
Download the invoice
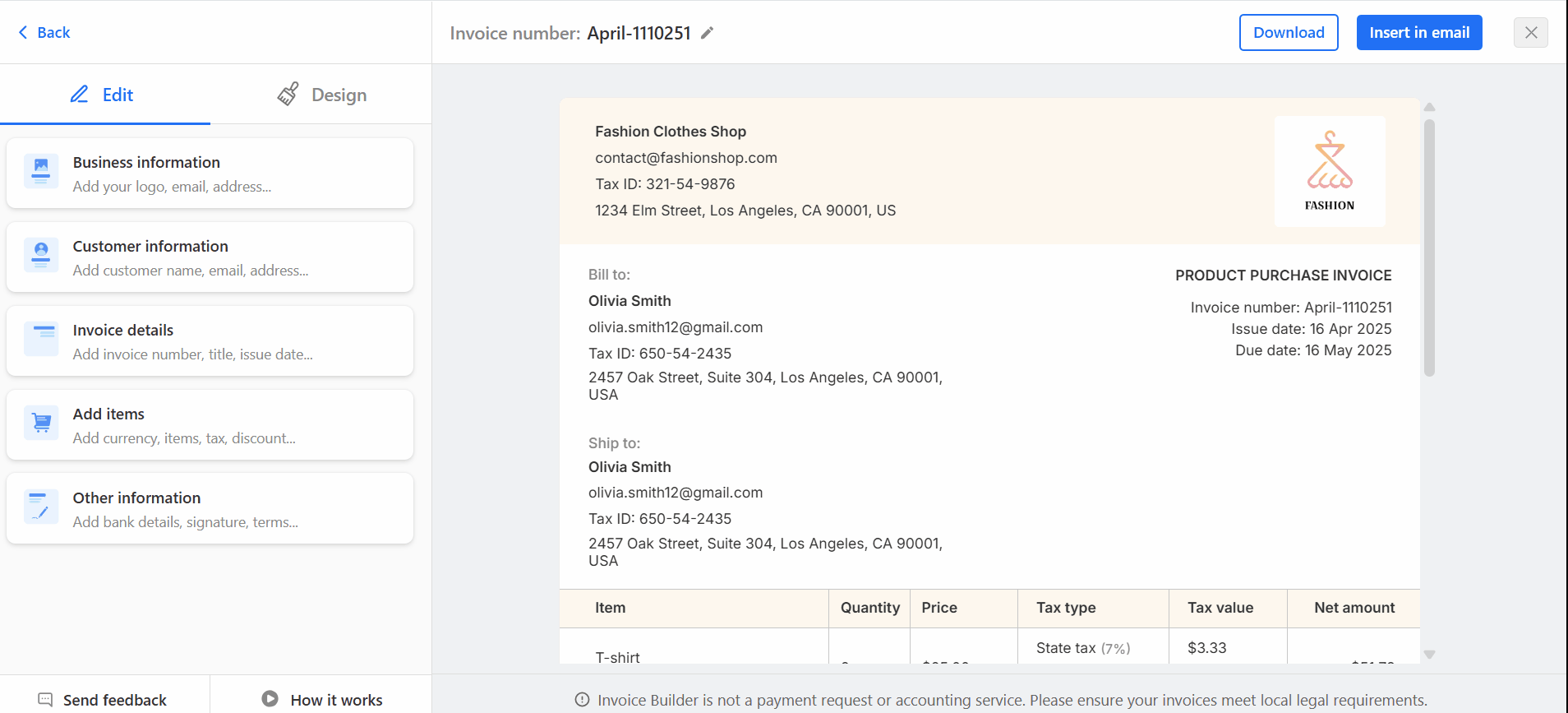pyautogui.click(x=1289, y=32)
